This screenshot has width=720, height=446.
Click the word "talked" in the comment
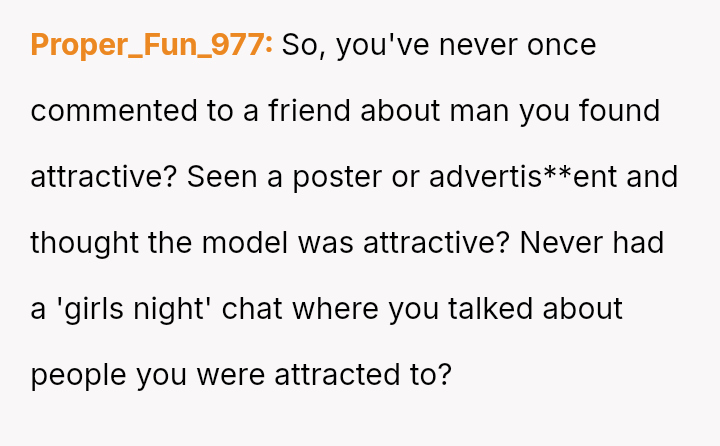click(482, 309)
